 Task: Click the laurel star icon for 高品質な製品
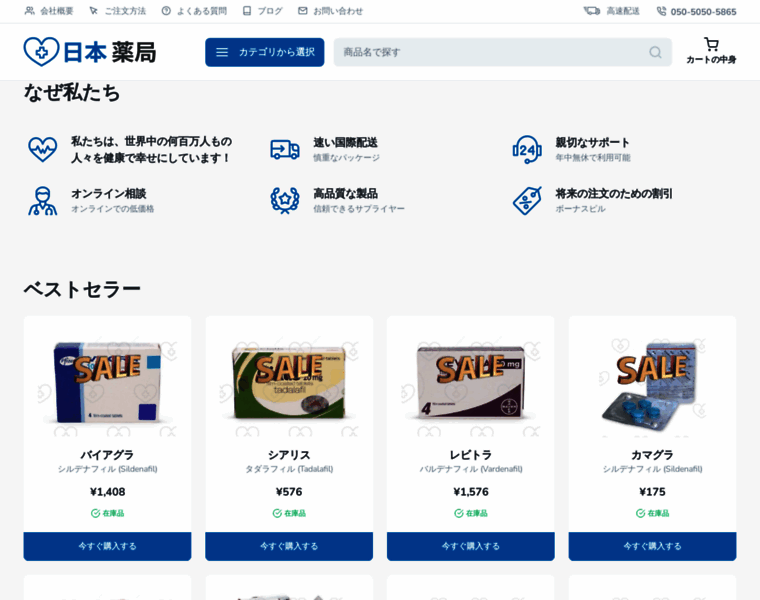pos(285,201)
